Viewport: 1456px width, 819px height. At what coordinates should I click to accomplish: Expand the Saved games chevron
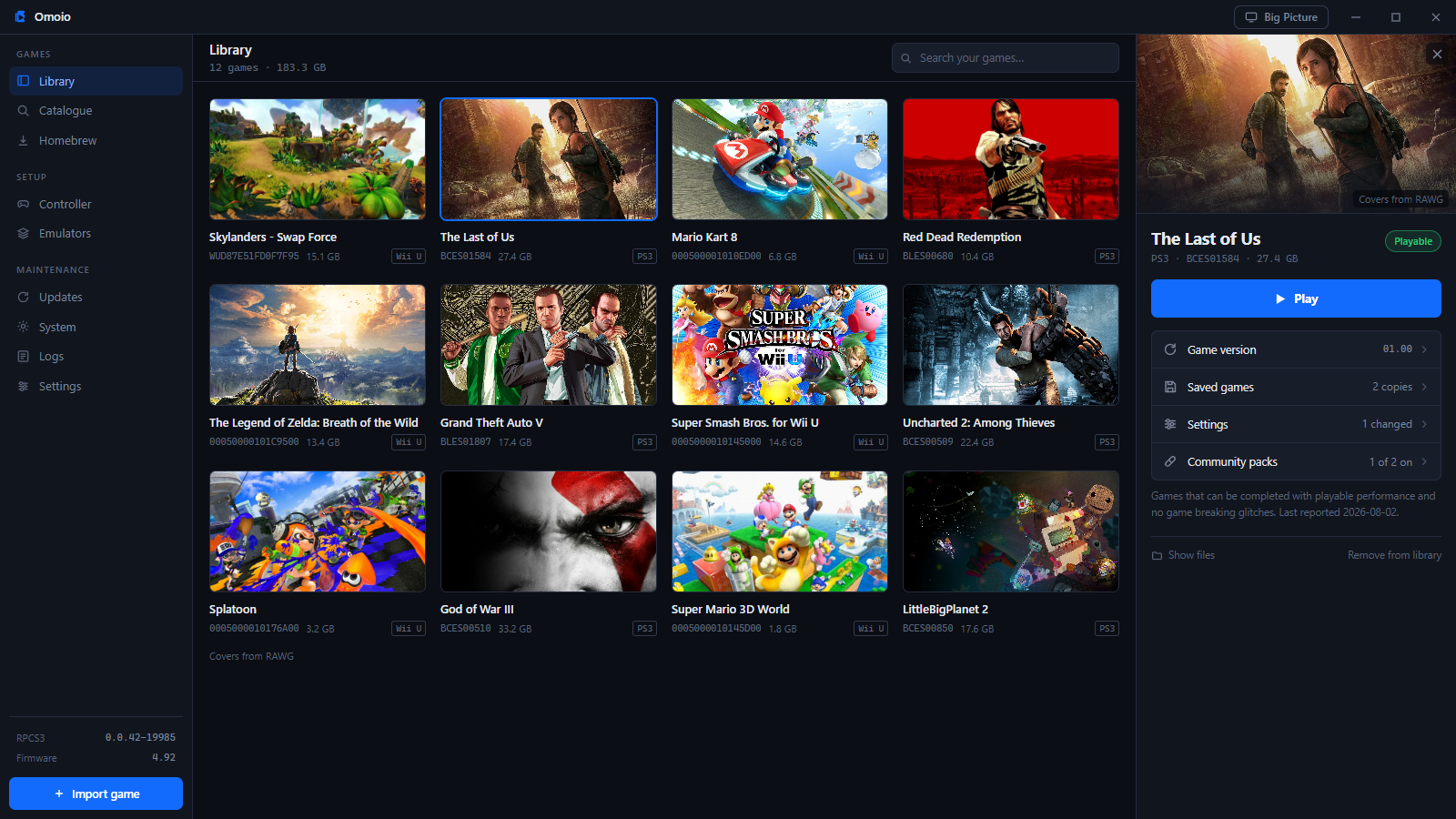[x=1424, y=387]
